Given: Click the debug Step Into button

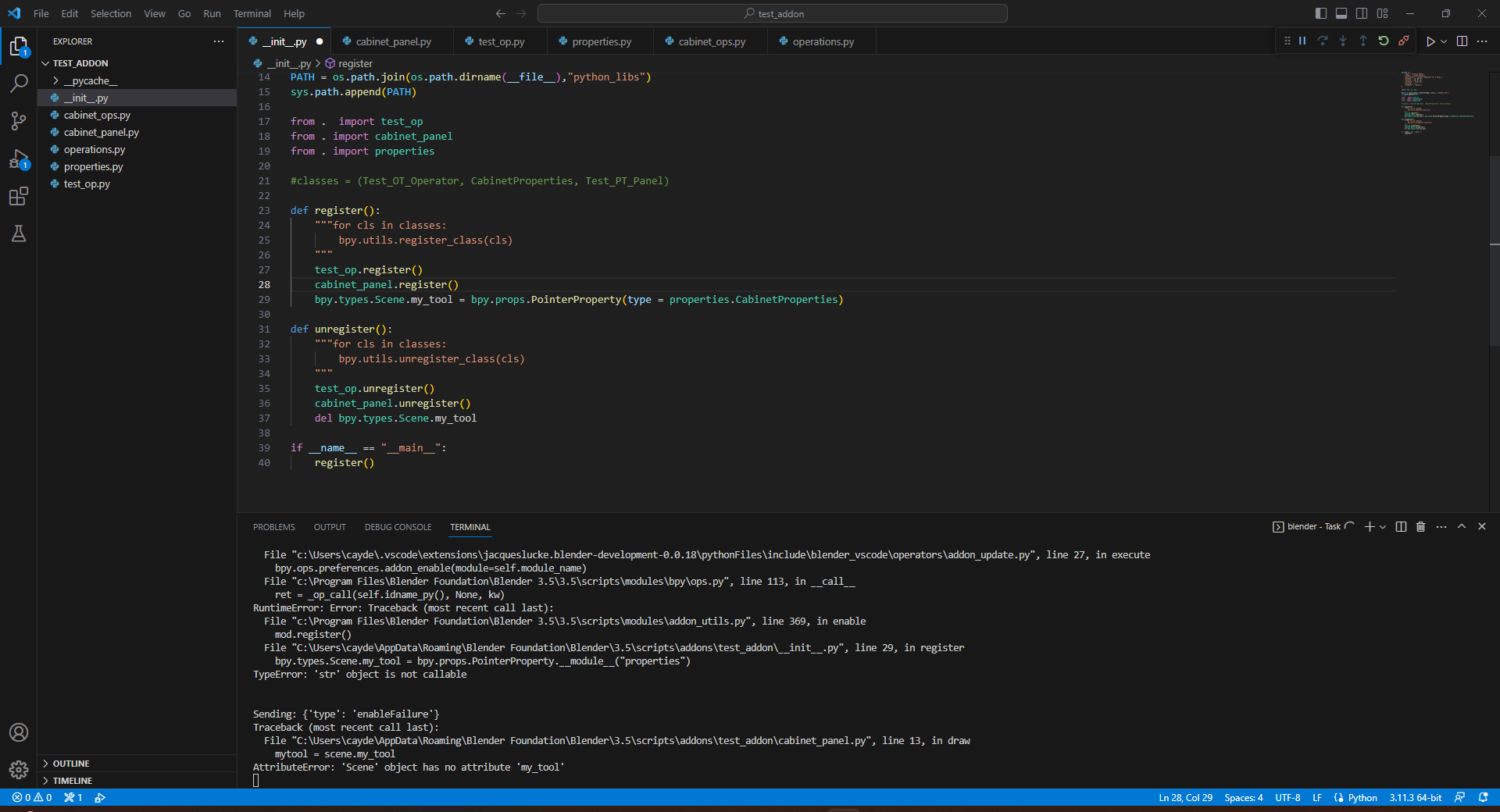Looking at the screenshot, I should [1343, 41].
